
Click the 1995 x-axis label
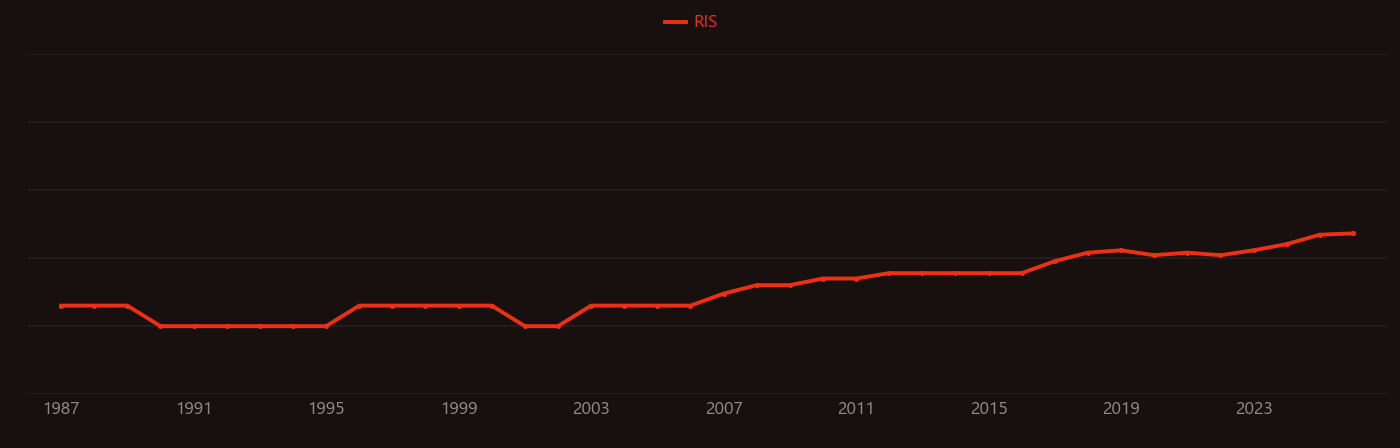[x=326, y=409]
